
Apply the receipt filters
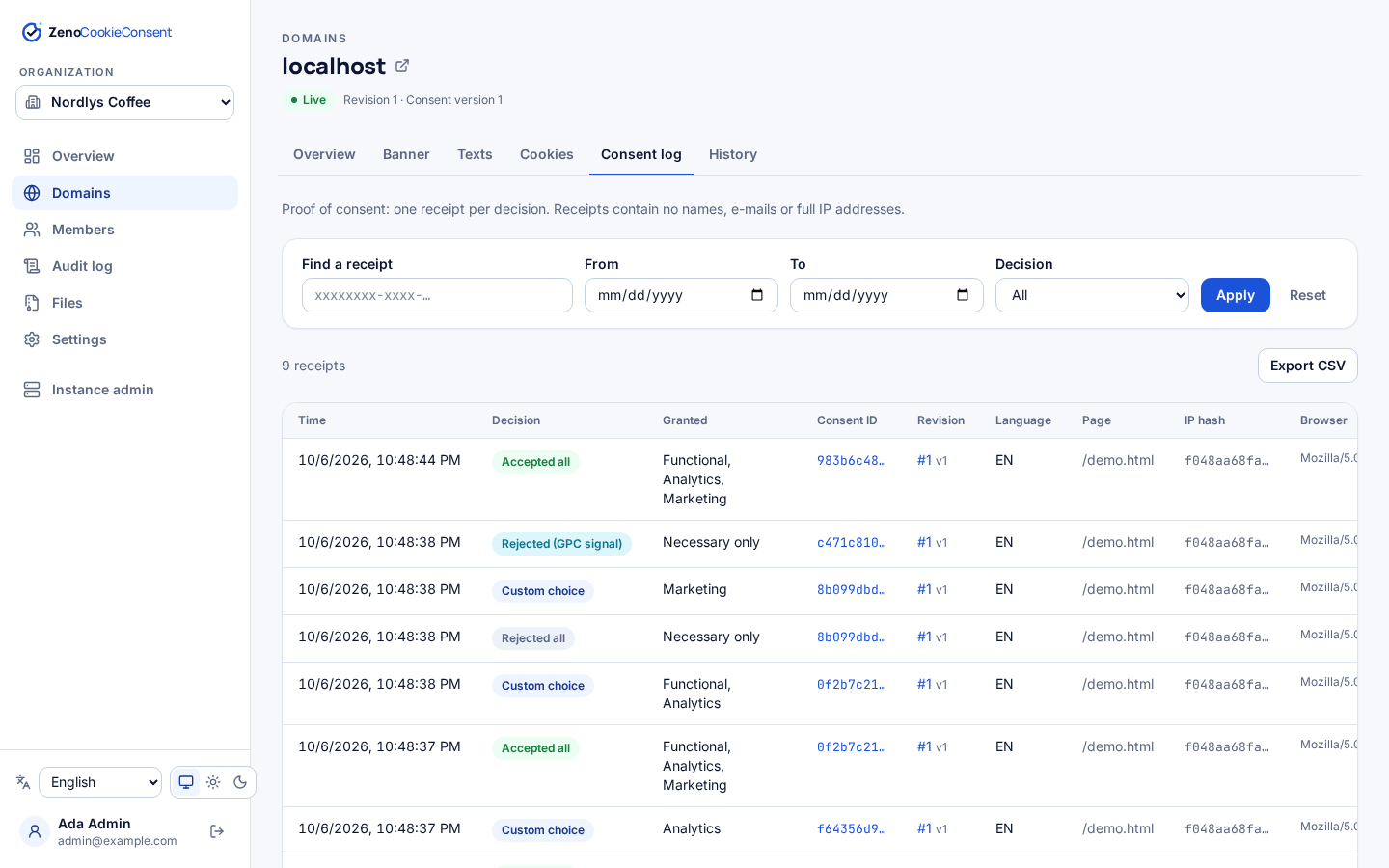(x=1236, y=295)
